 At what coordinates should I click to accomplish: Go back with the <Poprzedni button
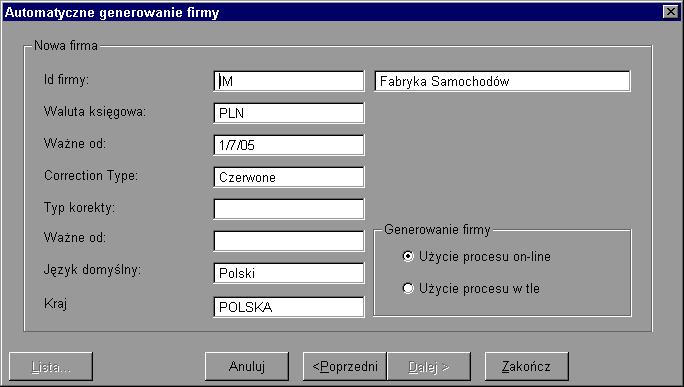pos(345,366)
